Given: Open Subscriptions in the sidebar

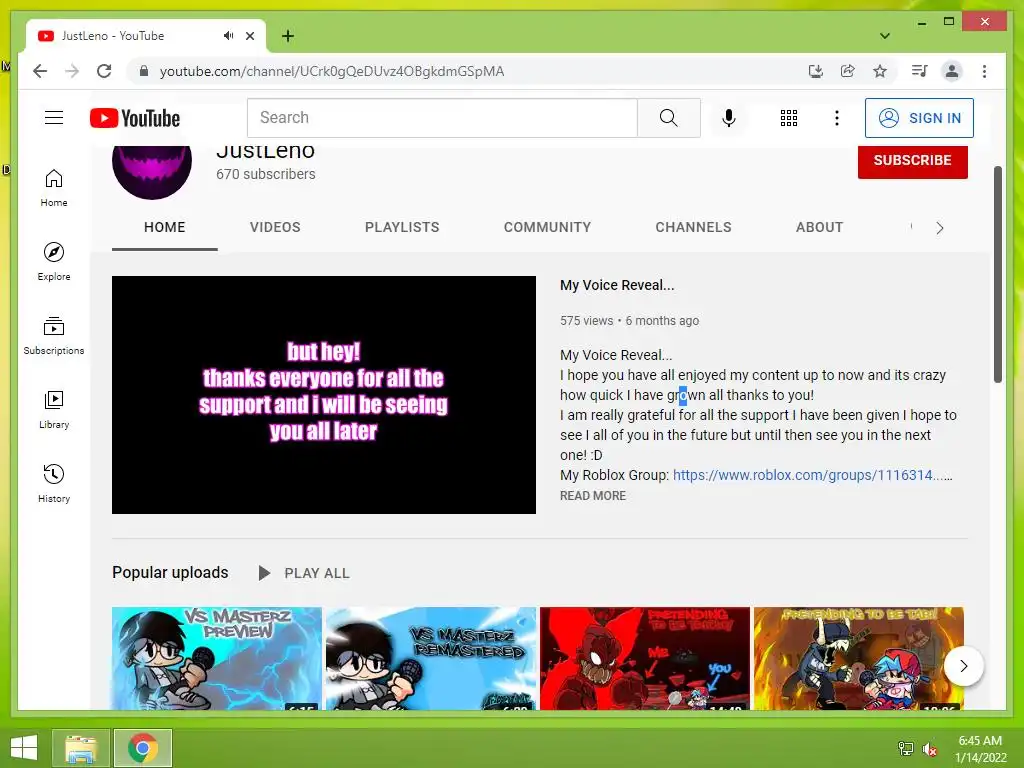Looking at the screenshot, I should [54, 336].
